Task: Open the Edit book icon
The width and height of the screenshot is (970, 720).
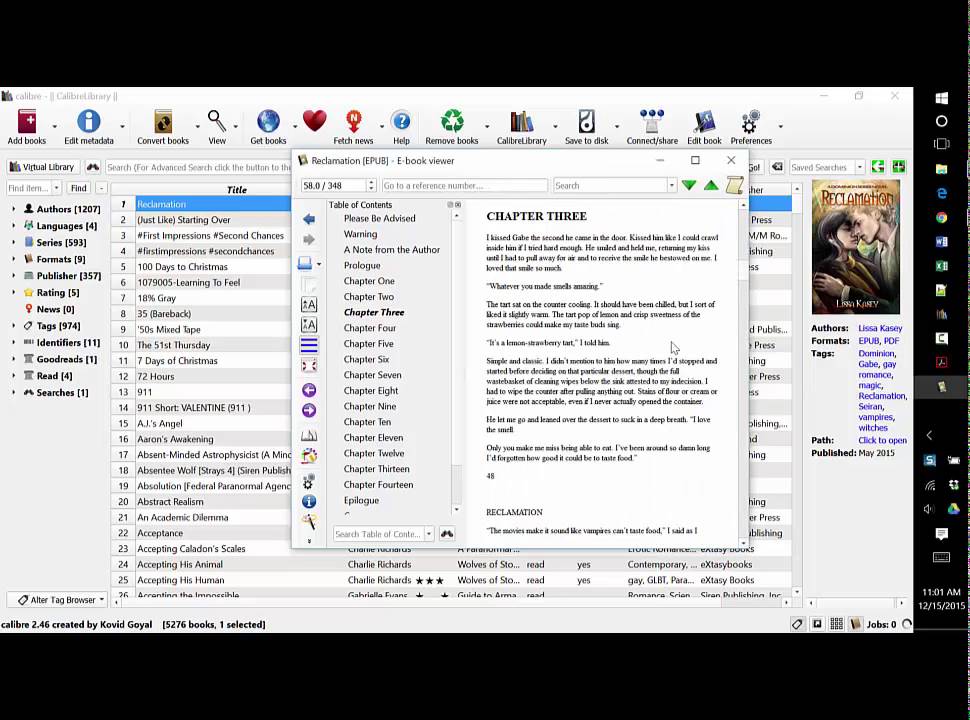Action: (x=704, y=121)
